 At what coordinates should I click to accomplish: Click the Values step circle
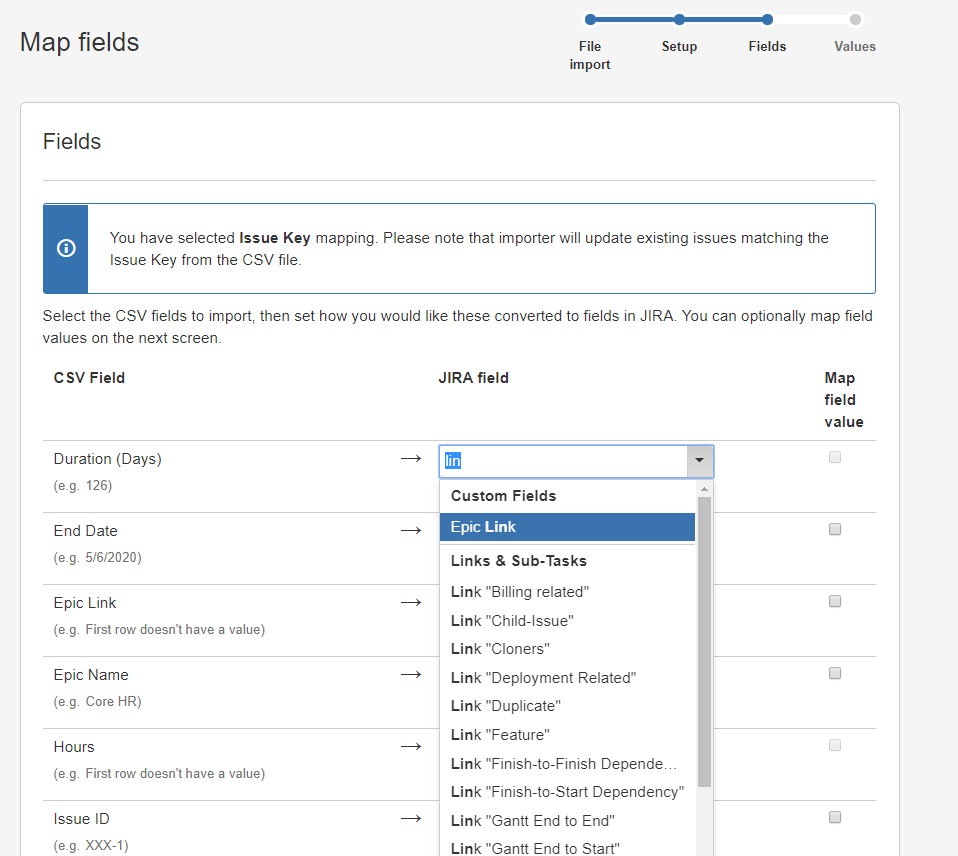pos(855,19)
